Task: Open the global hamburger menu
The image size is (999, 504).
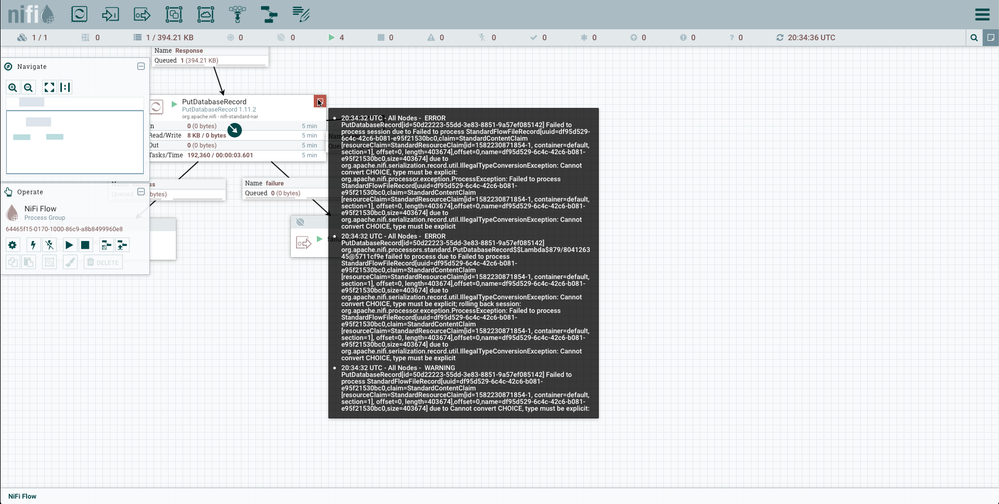Action: pos(982,14)
